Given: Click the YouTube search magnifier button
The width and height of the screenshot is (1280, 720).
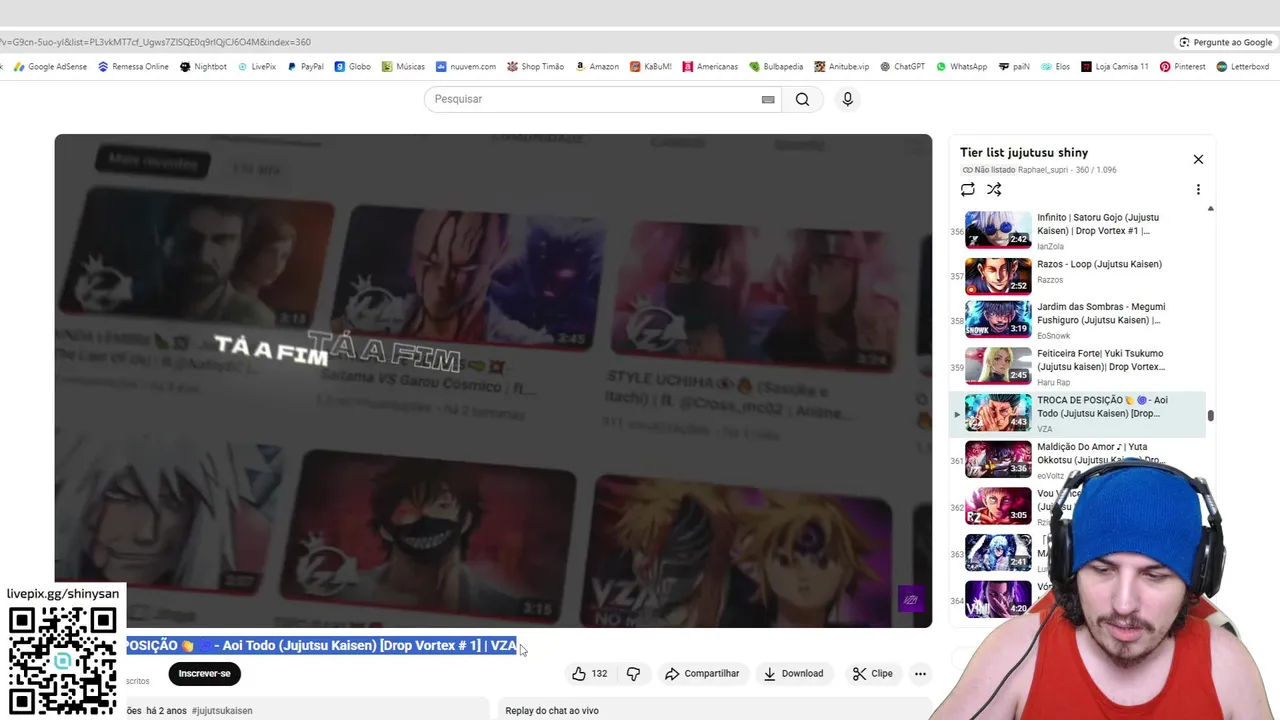Looking at the screenshot, I should pos(802,99).
